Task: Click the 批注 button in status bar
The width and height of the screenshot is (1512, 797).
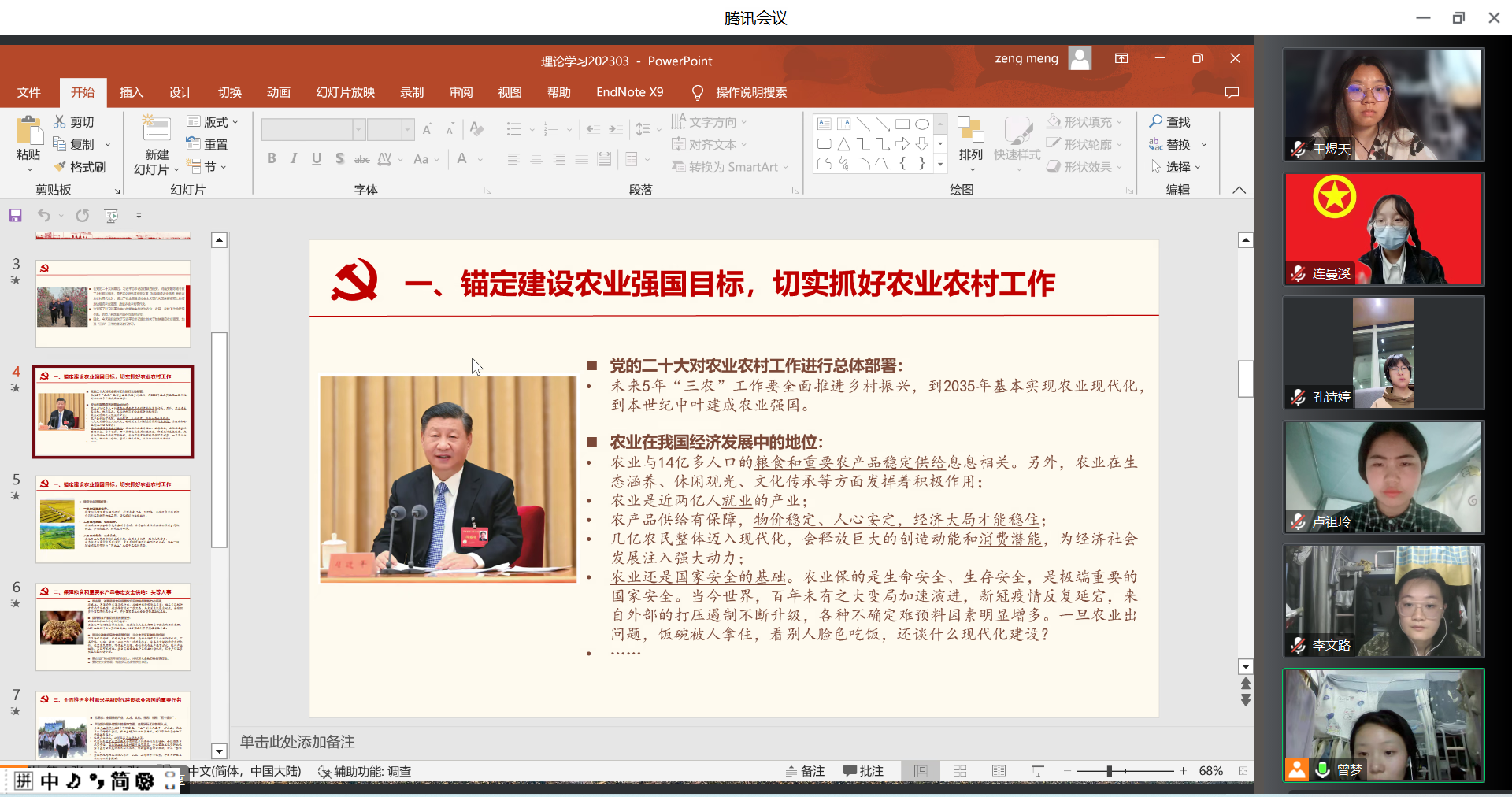Action: click(863, 771)
